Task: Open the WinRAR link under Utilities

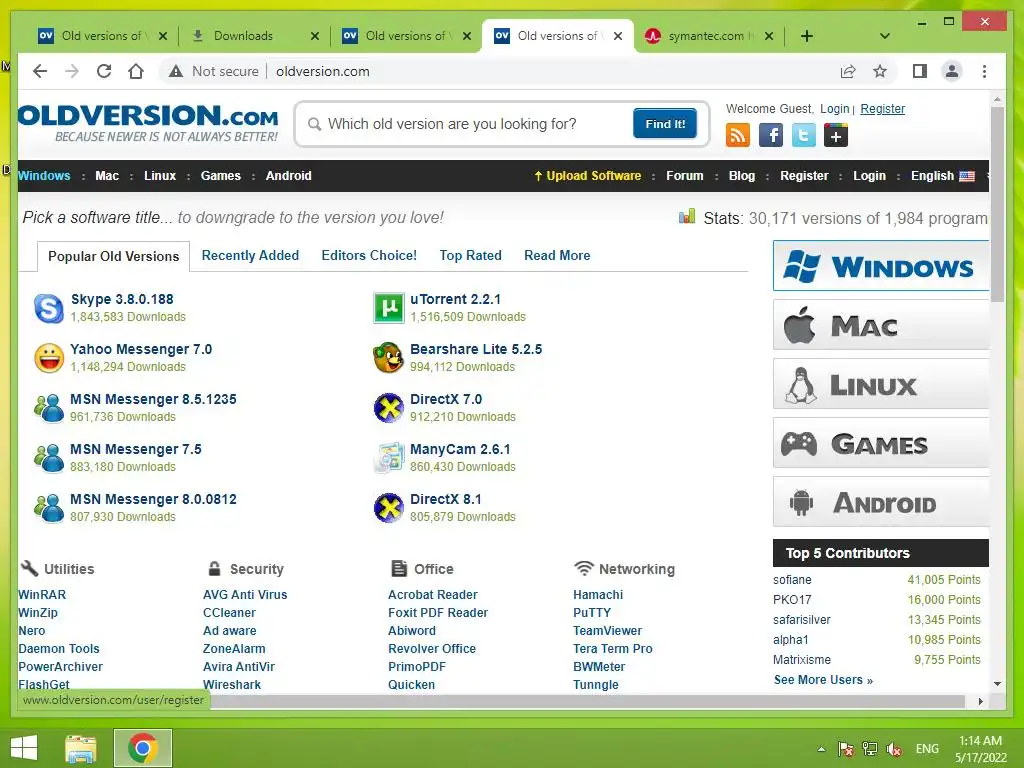Action: [42, 595]
